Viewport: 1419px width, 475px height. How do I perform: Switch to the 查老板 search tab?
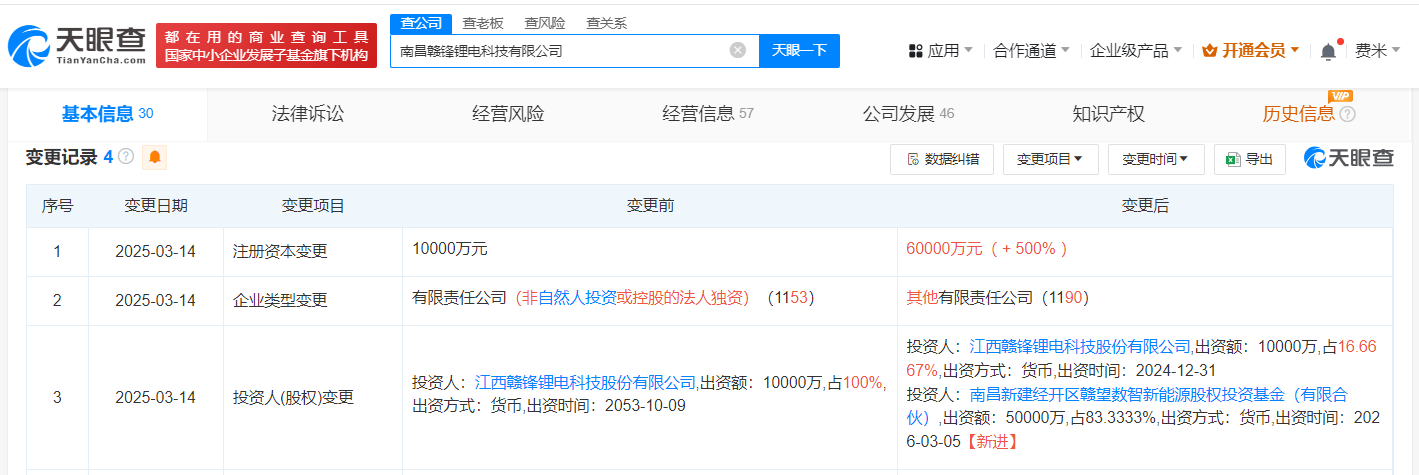coord(483,24)
